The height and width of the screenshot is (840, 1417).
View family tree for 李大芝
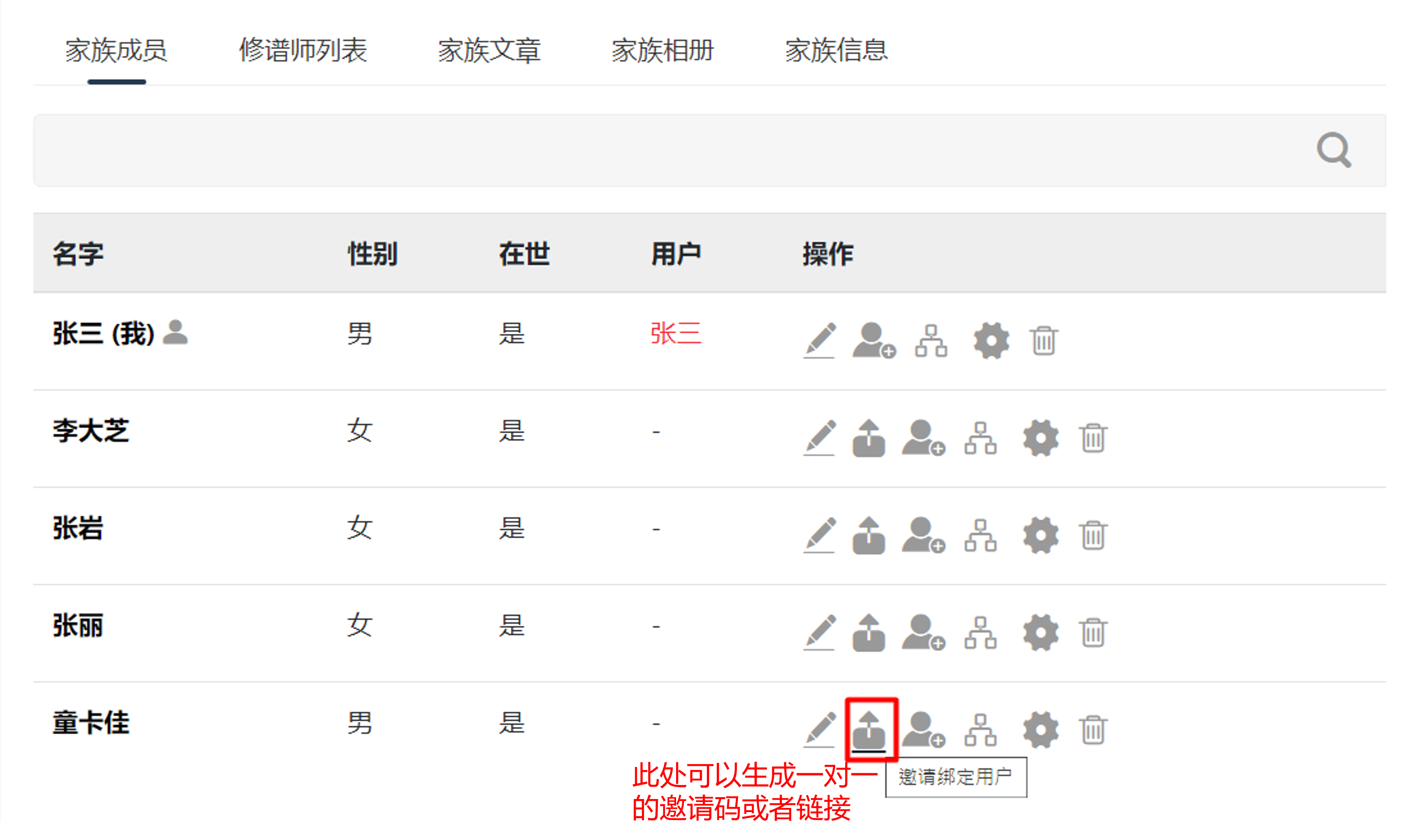point(980,438)
